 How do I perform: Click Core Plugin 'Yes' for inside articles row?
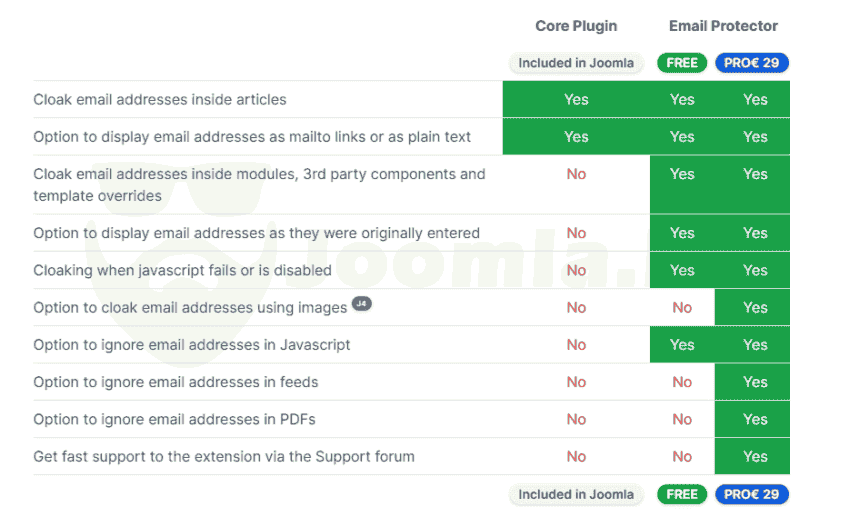[x=576, y=100]
